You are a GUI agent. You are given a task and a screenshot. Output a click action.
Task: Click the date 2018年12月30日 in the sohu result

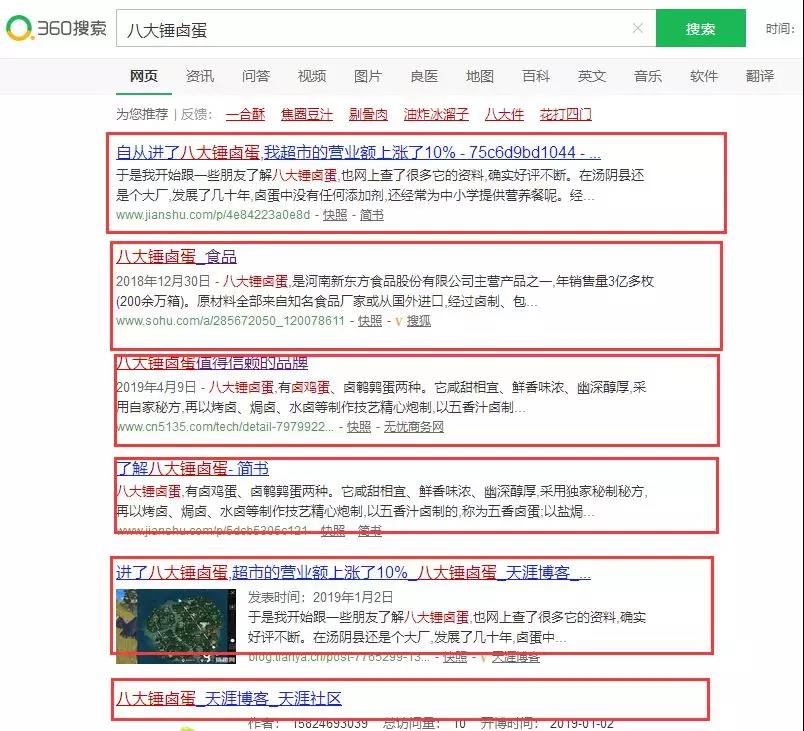[x=163, y=281]
